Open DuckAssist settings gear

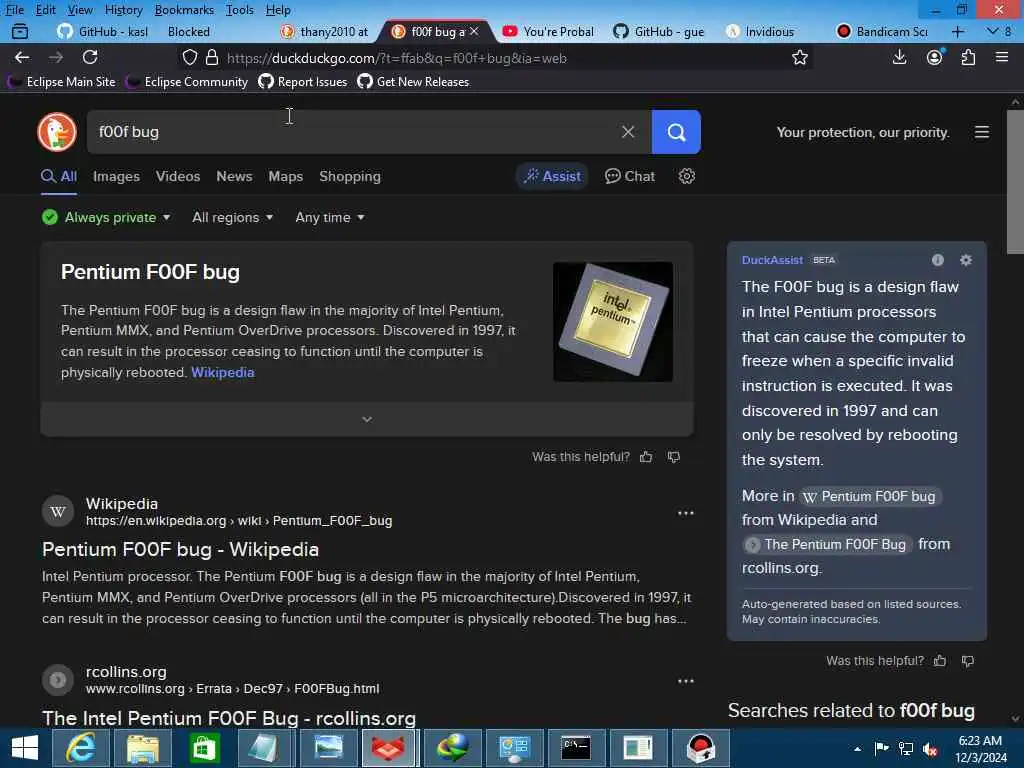point(966,260)
